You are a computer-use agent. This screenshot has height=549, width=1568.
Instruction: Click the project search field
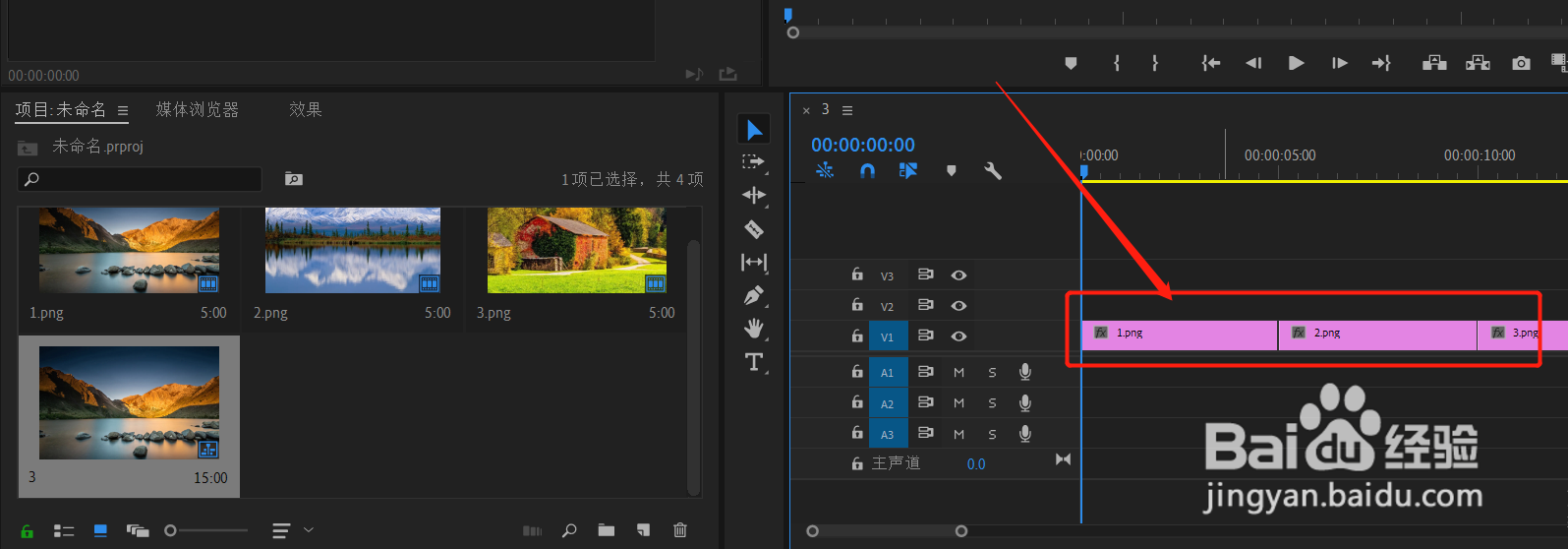click(x=140, y=179)
